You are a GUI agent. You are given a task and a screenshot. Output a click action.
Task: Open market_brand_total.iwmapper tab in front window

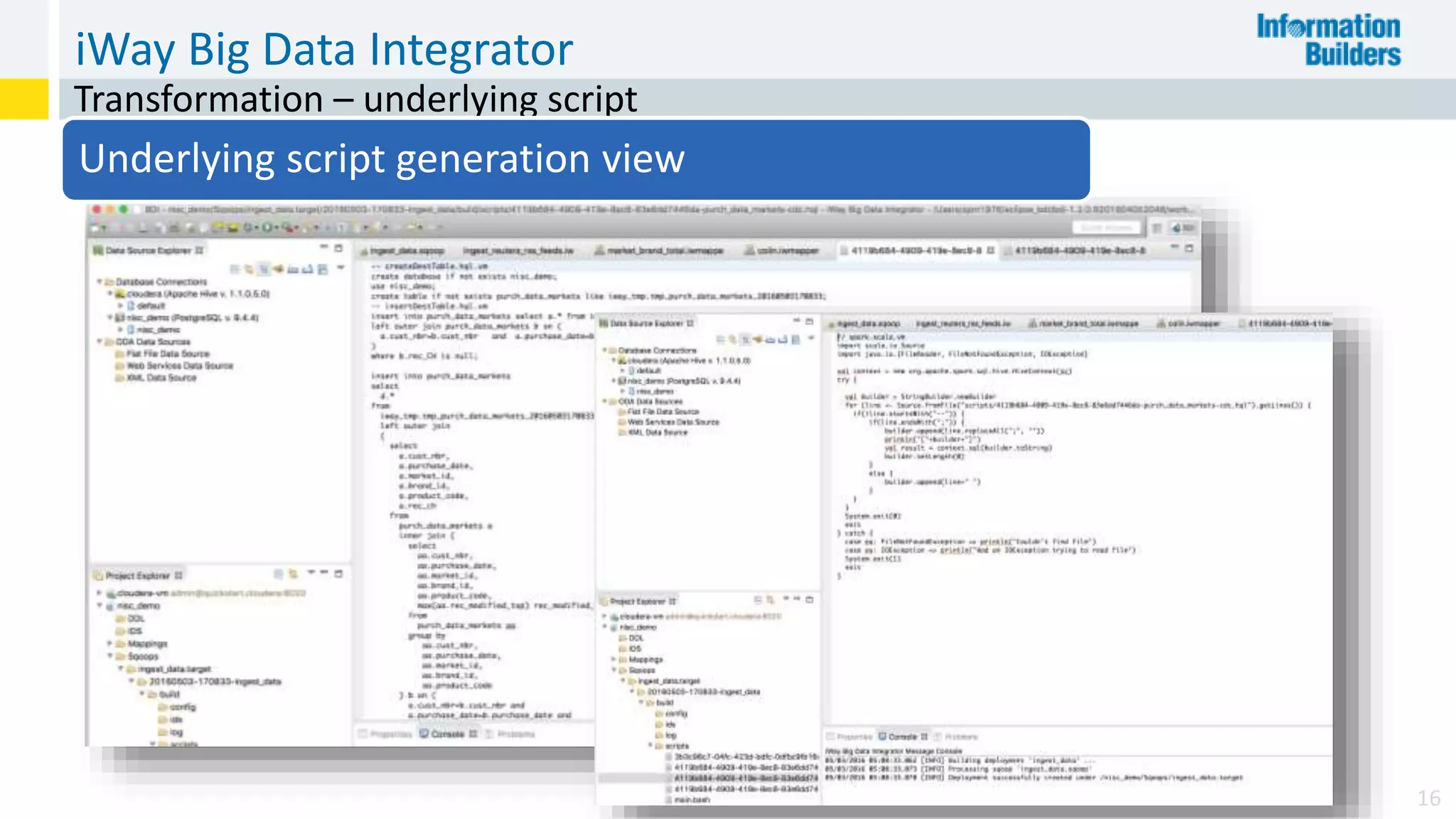coord(1083,323)
